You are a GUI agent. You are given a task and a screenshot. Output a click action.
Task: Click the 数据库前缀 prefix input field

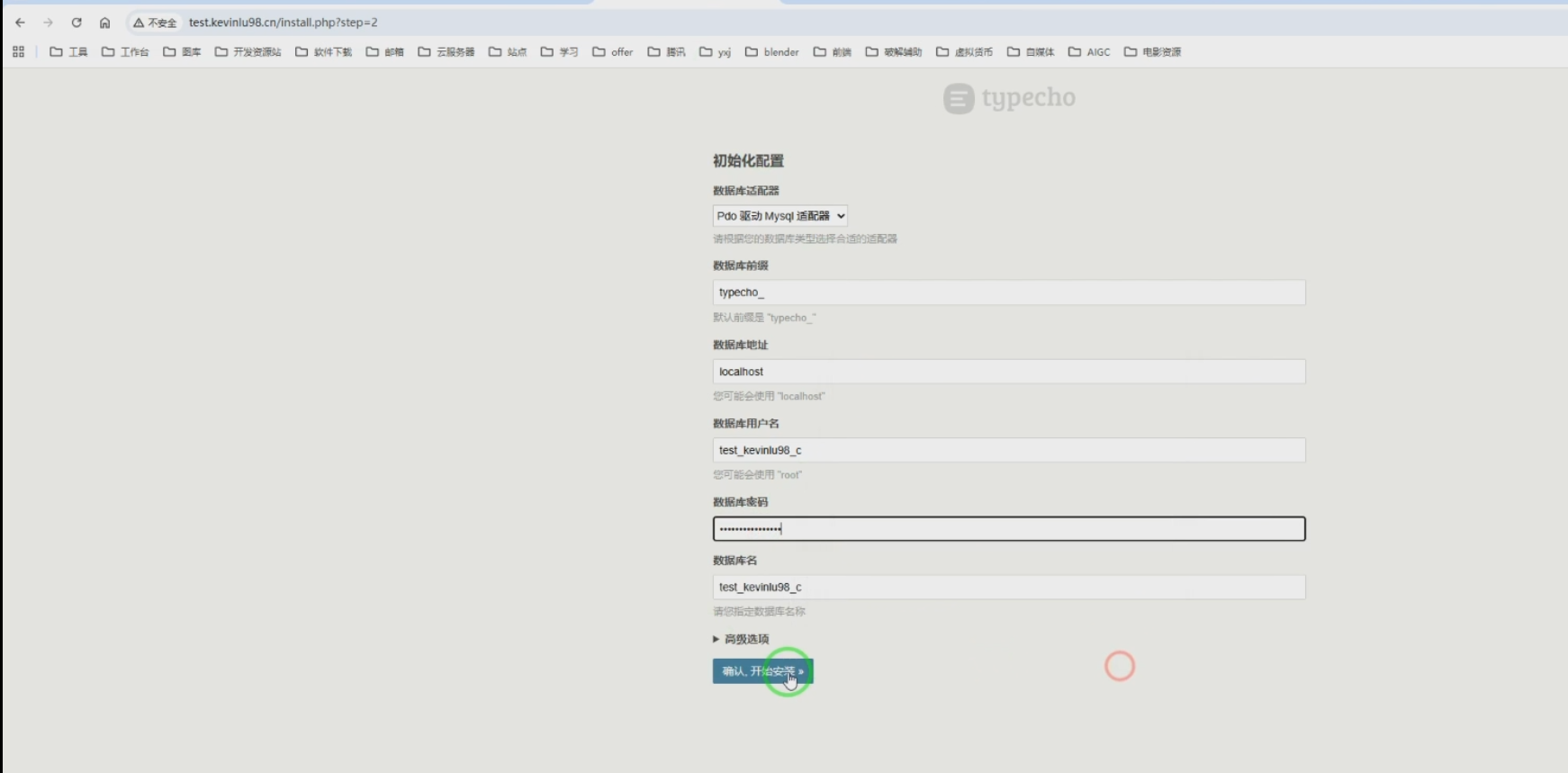click(x=1008, y=292)
